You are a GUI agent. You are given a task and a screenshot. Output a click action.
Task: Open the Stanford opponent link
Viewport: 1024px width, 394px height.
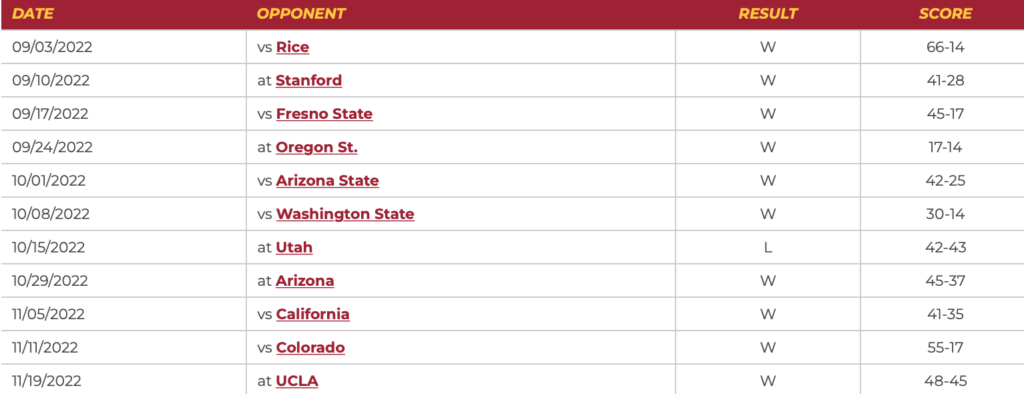click(x=309, y=80)
